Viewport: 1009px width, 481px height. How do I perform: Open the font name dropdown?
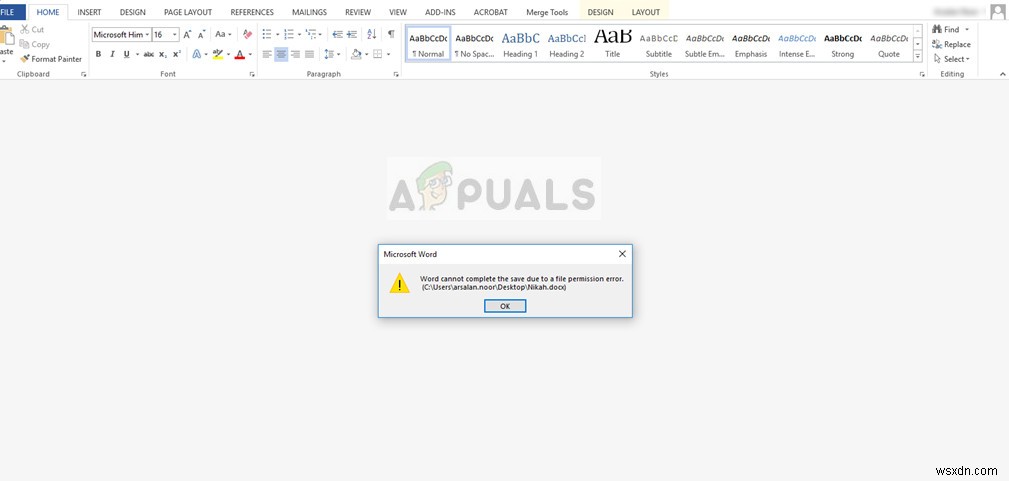pyautogui.click(x=147, y=34)
